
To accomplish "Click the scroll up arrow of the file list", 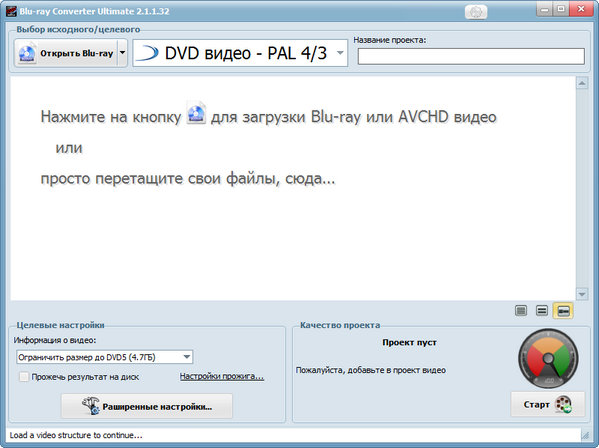I will (582, 83).
